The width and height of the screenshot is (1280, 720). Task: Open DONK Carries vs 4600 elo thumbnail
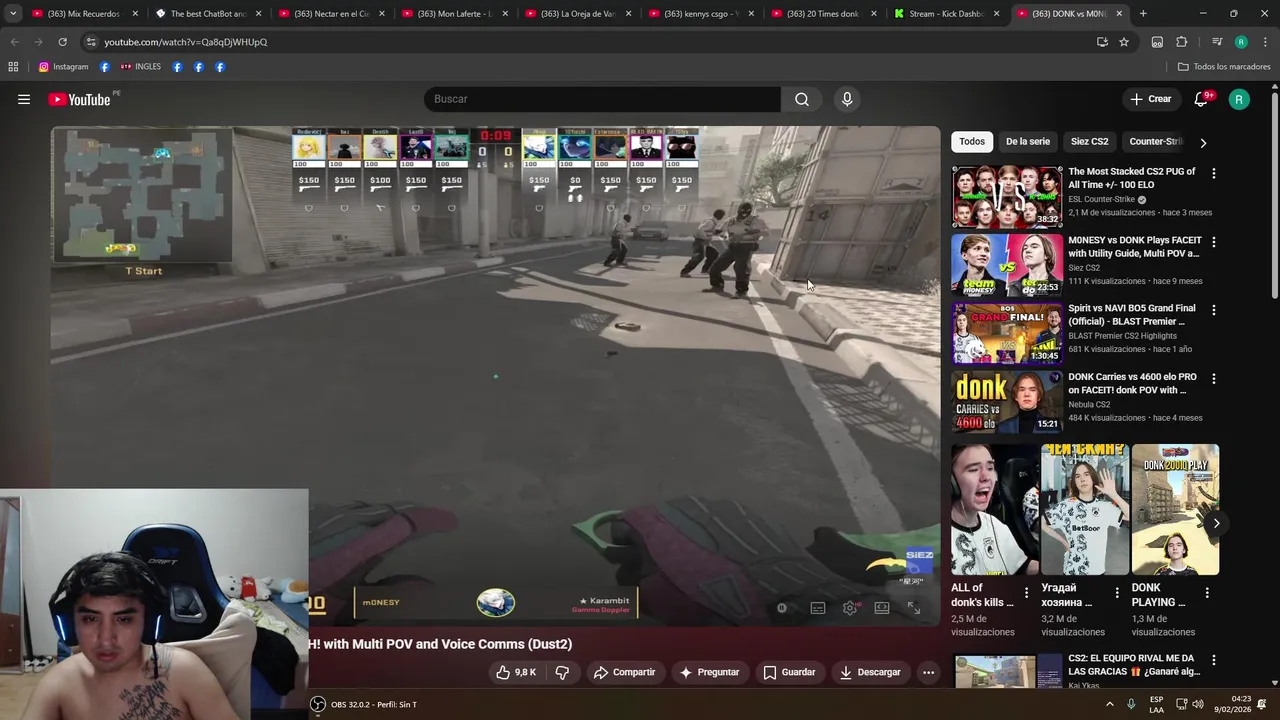pyautogui.click(x=1006, y=401)
